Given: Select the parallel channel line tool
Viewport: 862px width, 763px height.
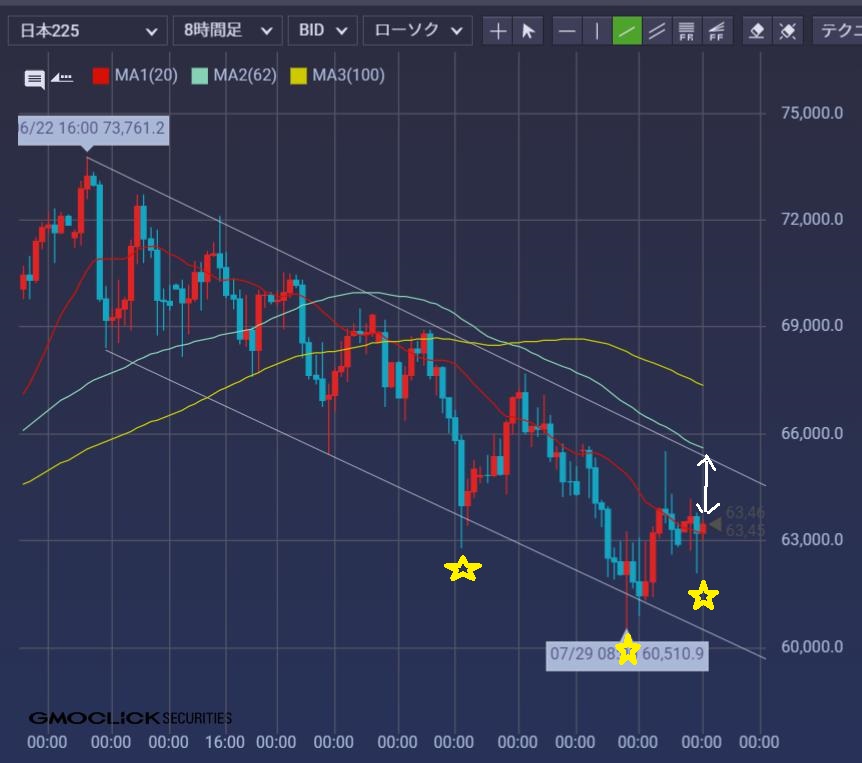Looking at the screenshot, I should pyautogui.click(x=657, y=31).
